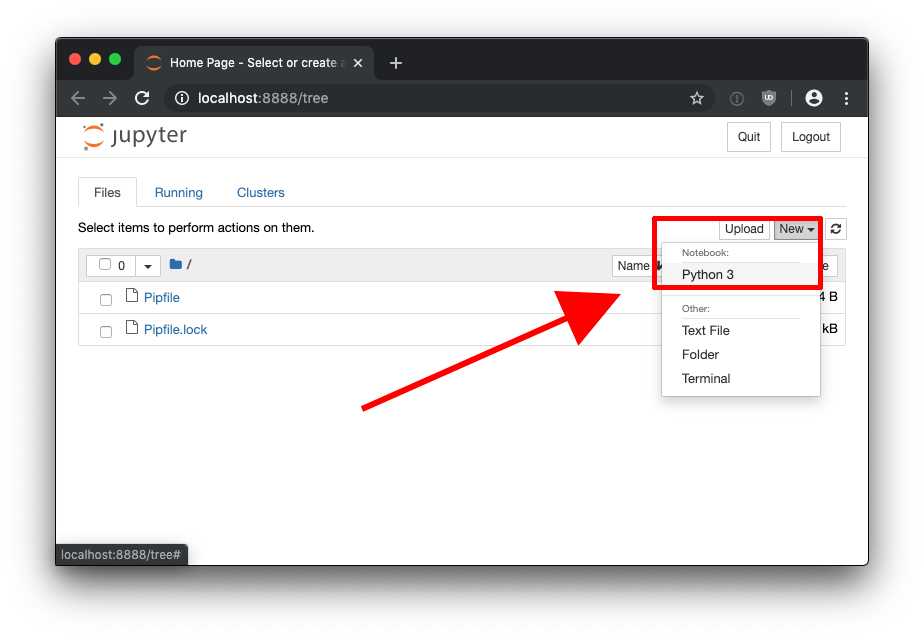Open the Pipfile link

[x=161, y=298]
